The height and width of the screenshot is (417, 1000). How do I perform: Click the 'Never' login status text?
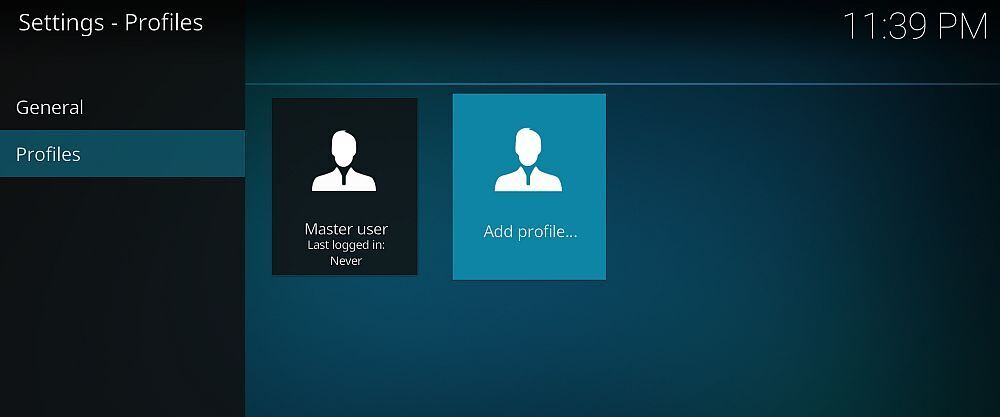346,261
